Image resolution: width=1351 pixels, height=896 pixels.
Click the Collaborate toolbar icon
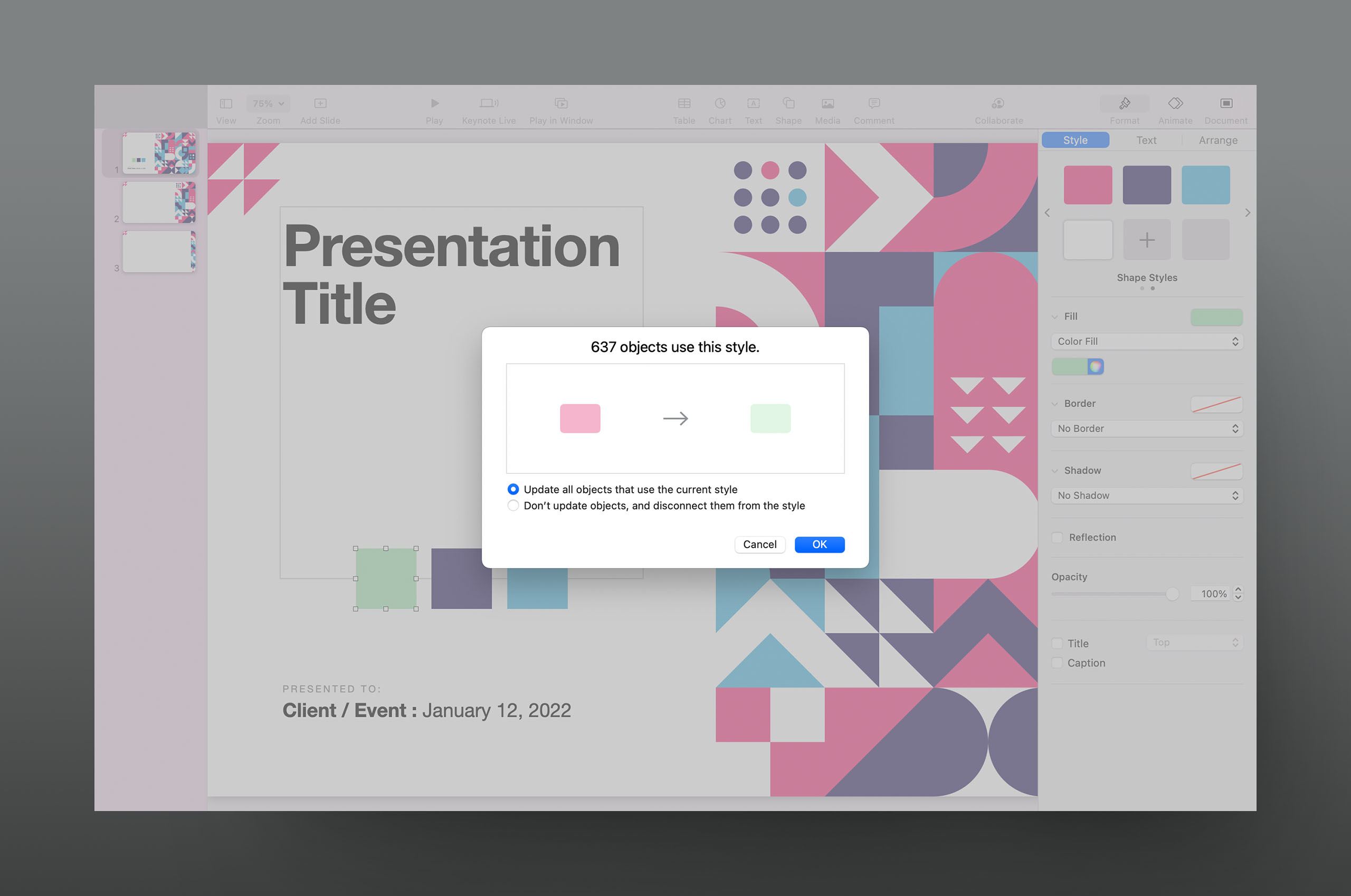click(x=998, y=103)
